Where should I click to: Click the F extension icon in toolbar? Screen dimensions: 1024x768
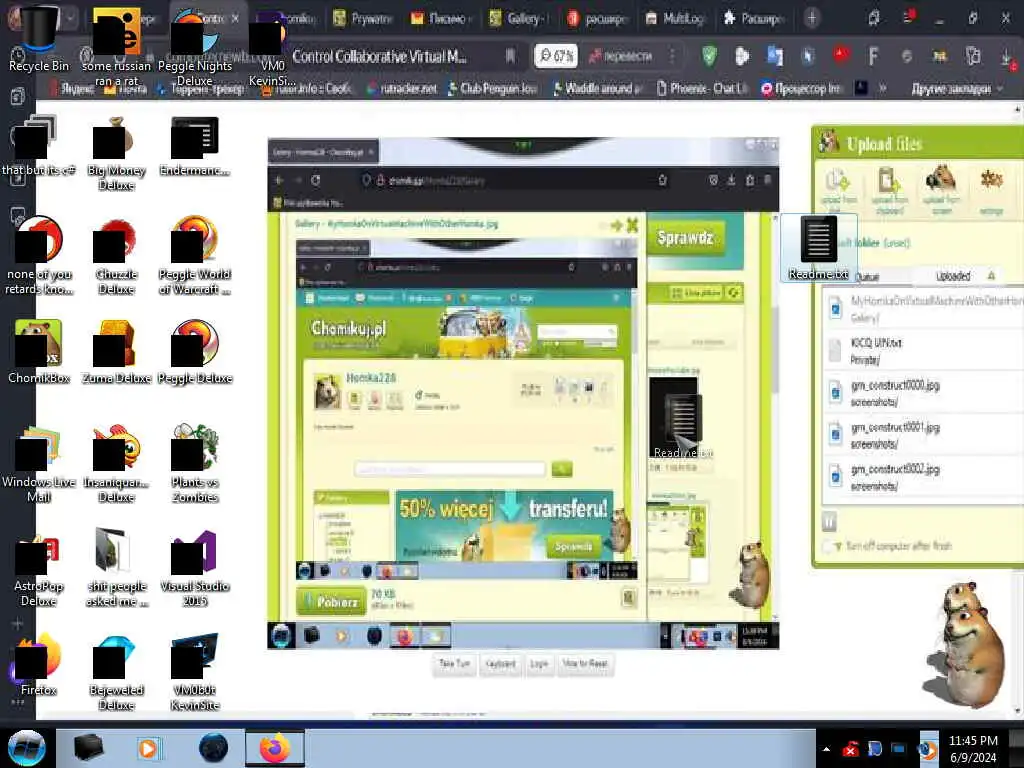coord(873,56)
